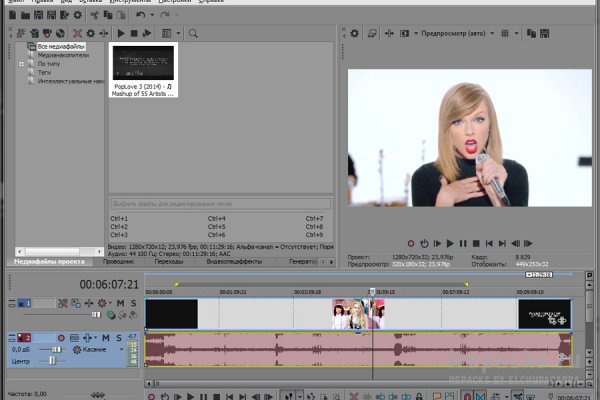600x400 pixels.
Task: Open the media views dropdown arrow
Action: (178, 33)
